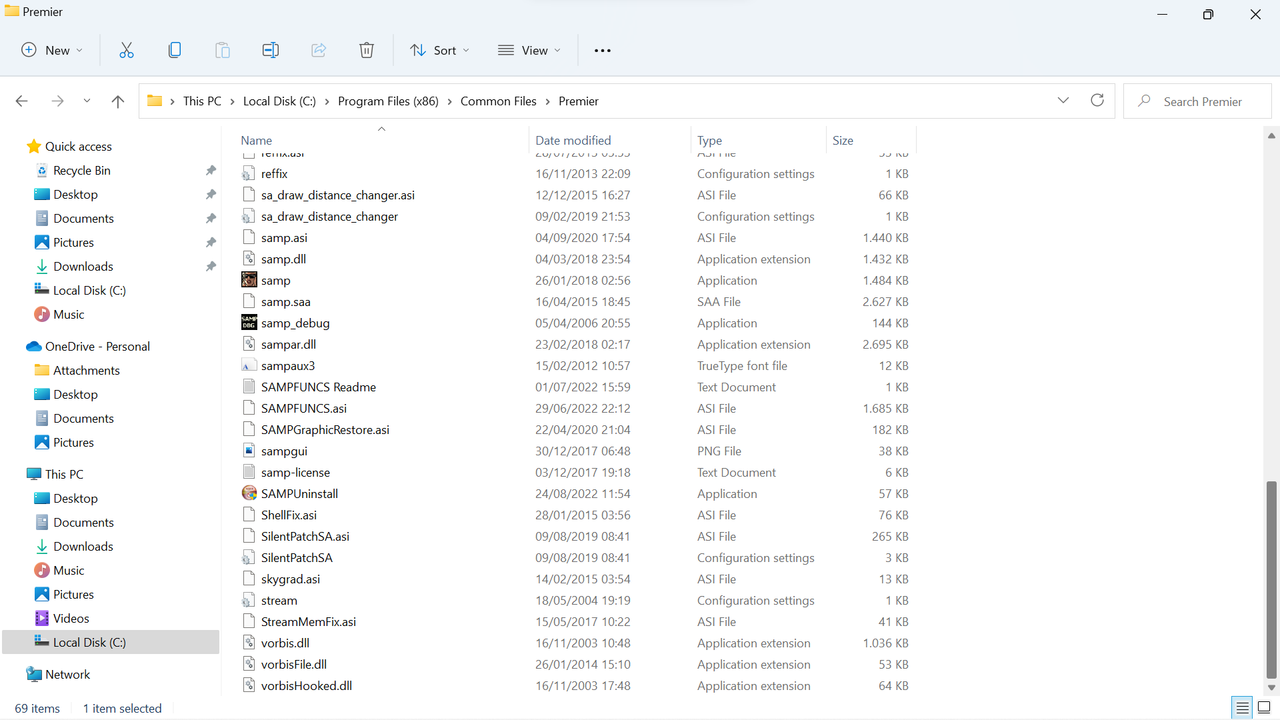Open the See more ellipsis menu
The image size is (1280, 720).
click(602, 50)
